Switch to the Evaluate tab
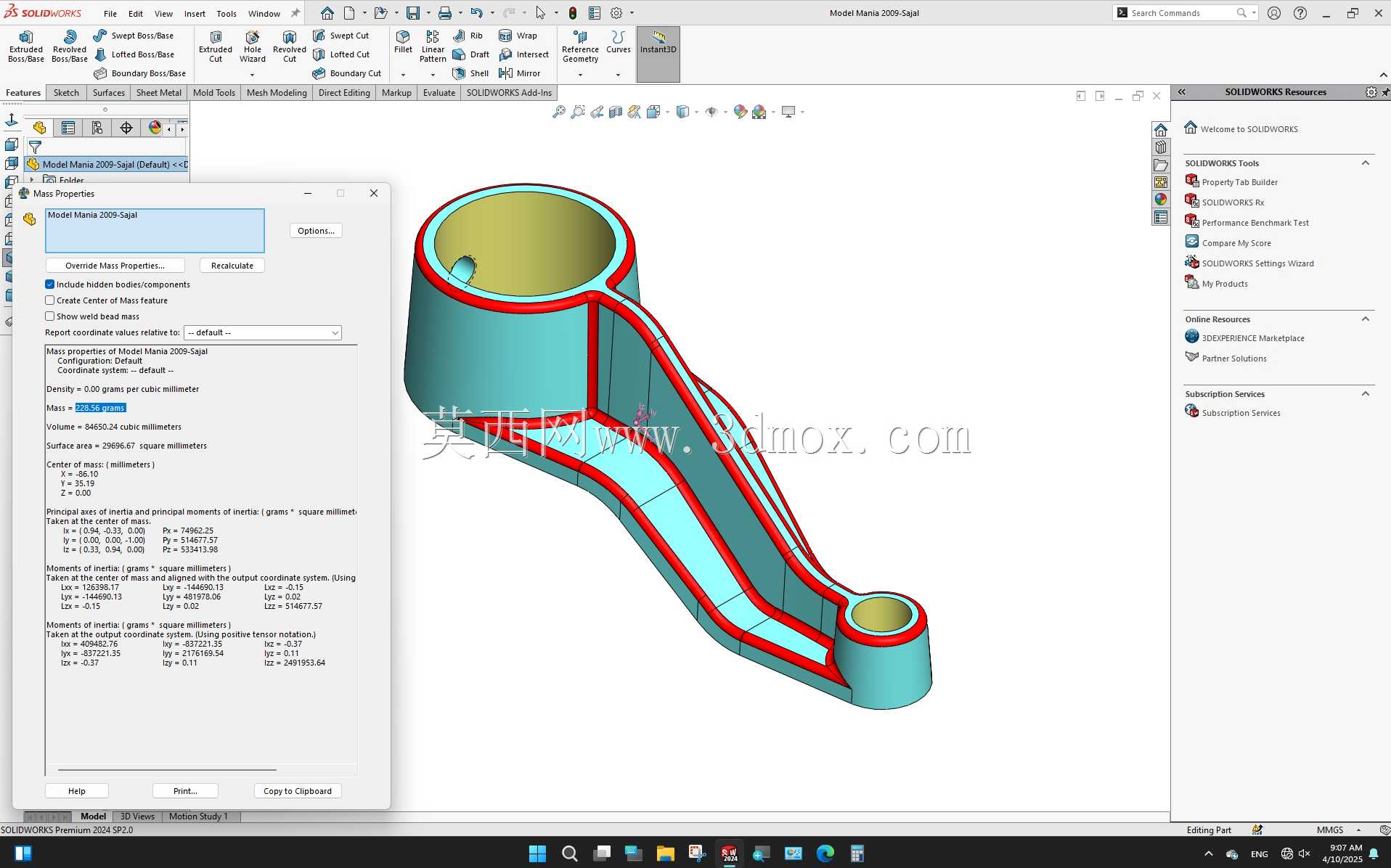This screenshot has width=1391, height=868. [439, 93]
